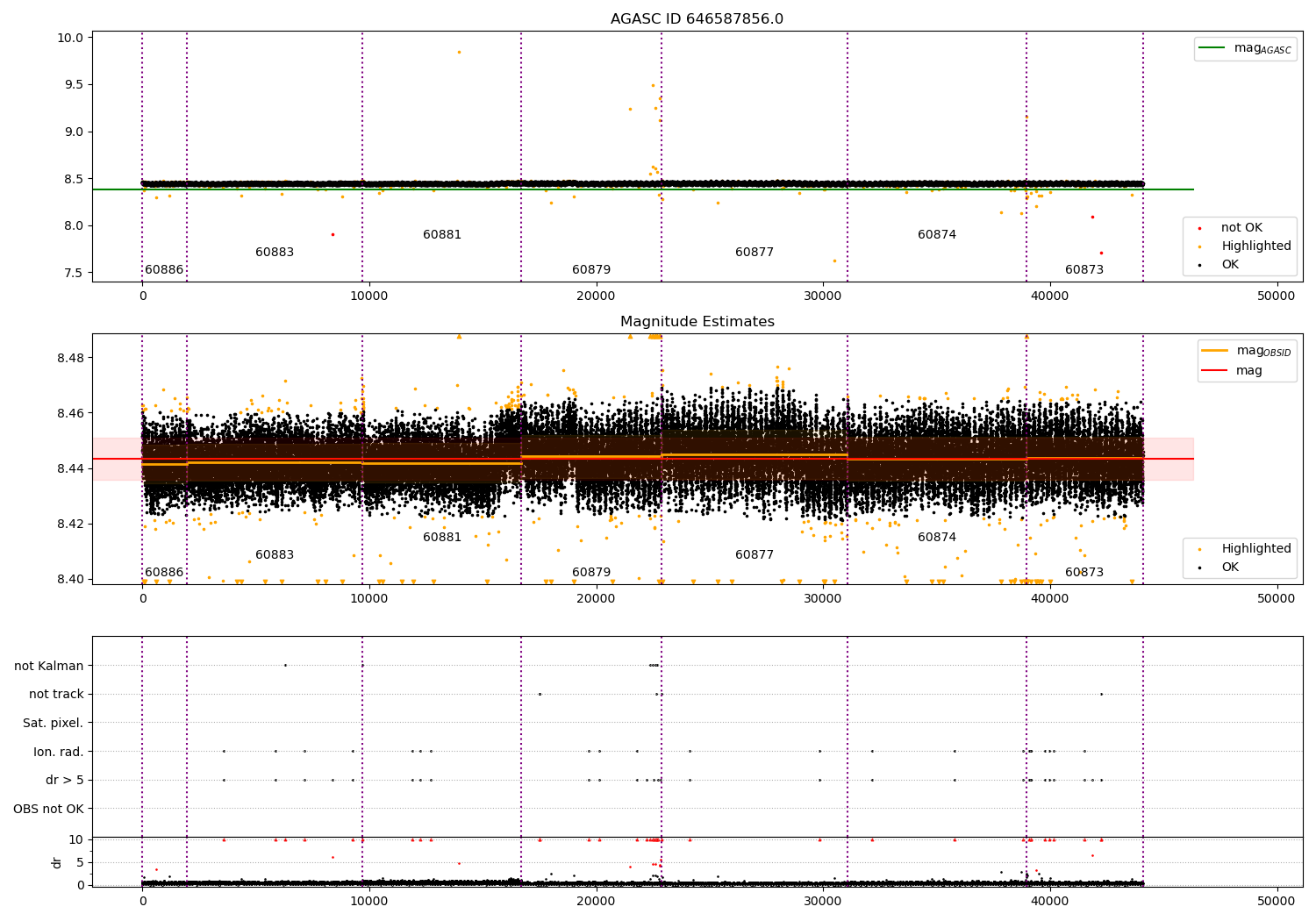The height and width of the screenshot is (921, 1316).
Task: Click the 8.48 y-axis tick label
Action: pos(70,358)
